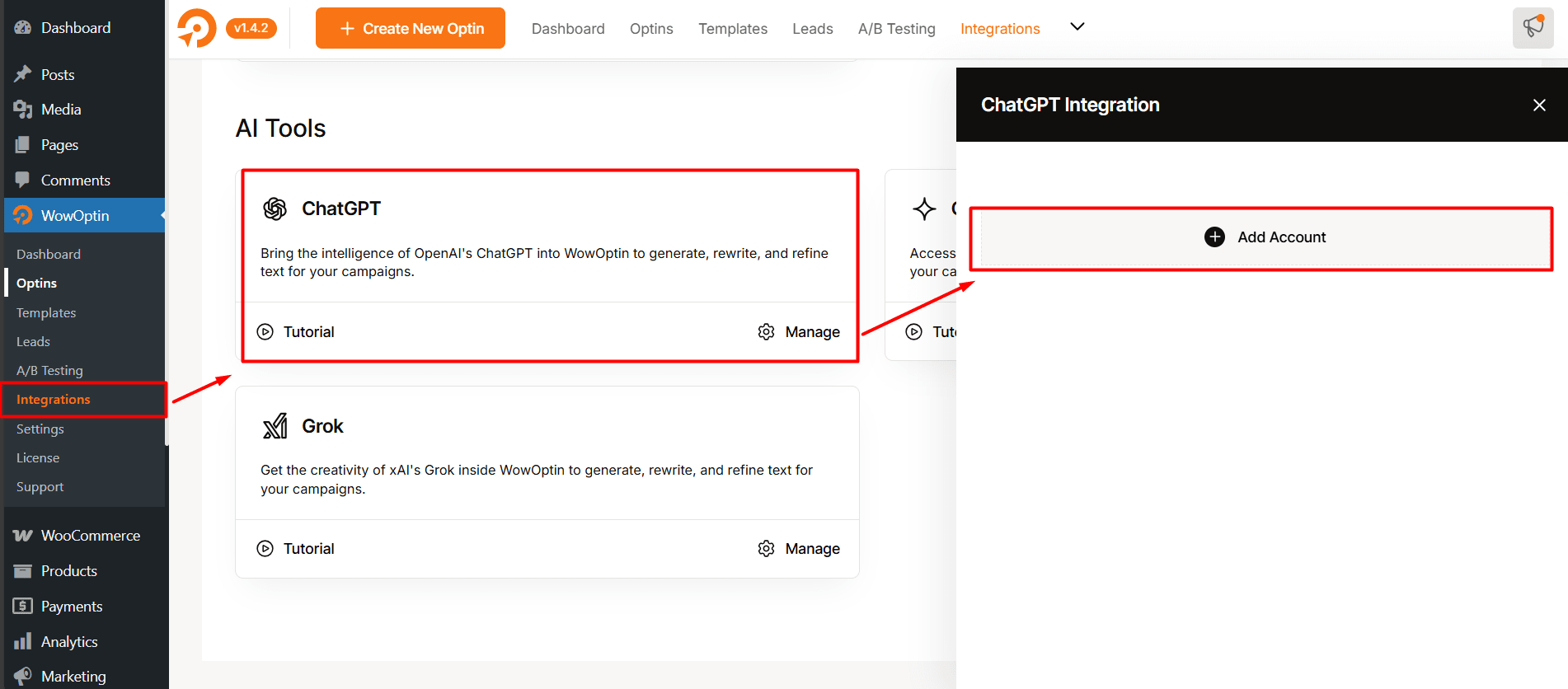Click the Posts pin icon
This screenshot has height=689, width=1568.
[x=23, y=74]
